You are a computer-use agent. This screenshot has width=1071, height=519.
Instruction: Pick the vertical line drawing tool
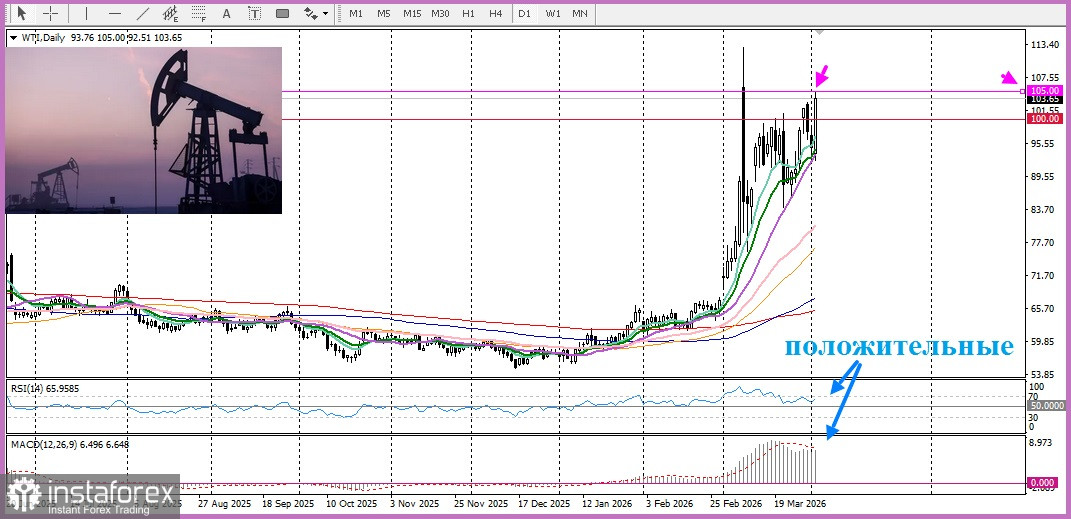pyautogui.click(x=86, y=14)
